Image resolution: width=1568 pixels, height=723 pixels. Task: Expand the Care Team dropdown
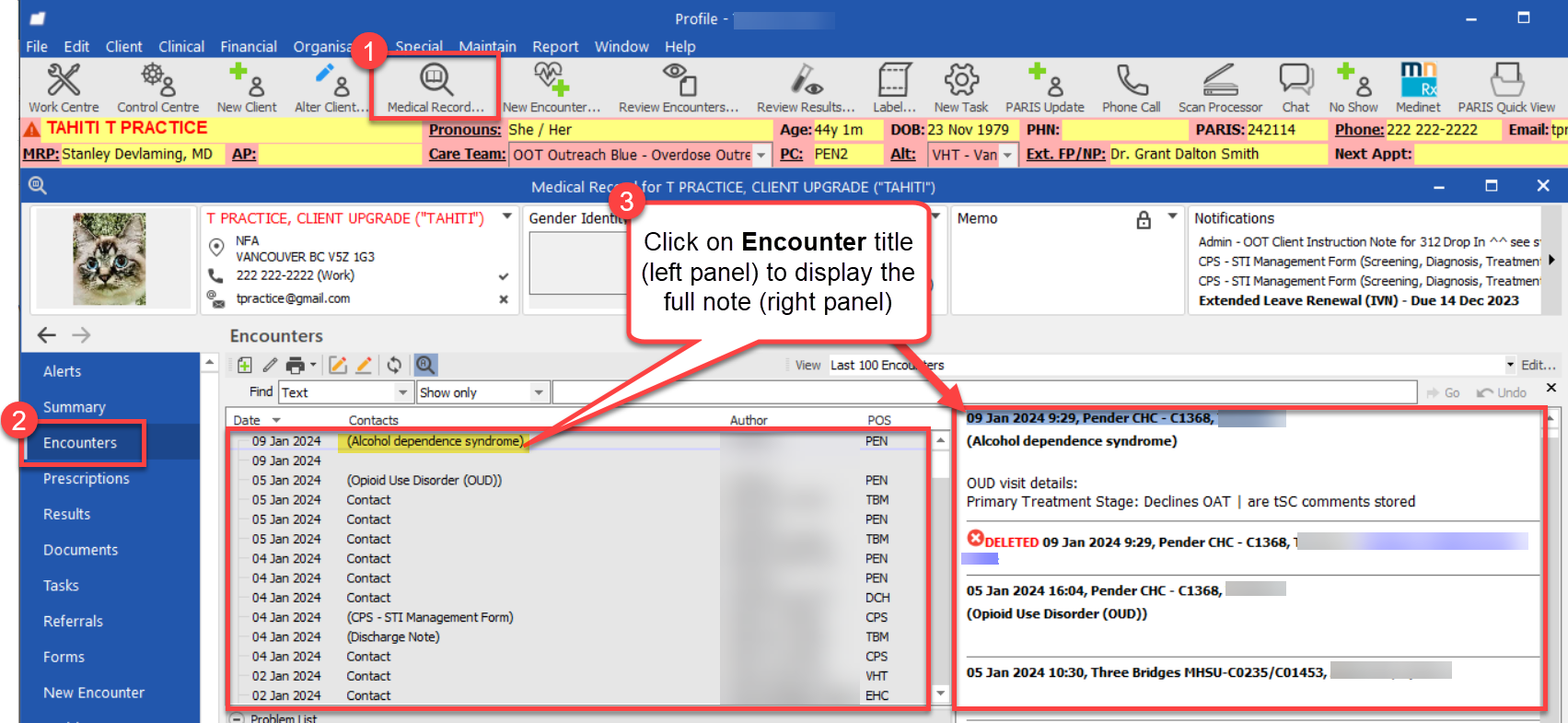click(761, 156)
